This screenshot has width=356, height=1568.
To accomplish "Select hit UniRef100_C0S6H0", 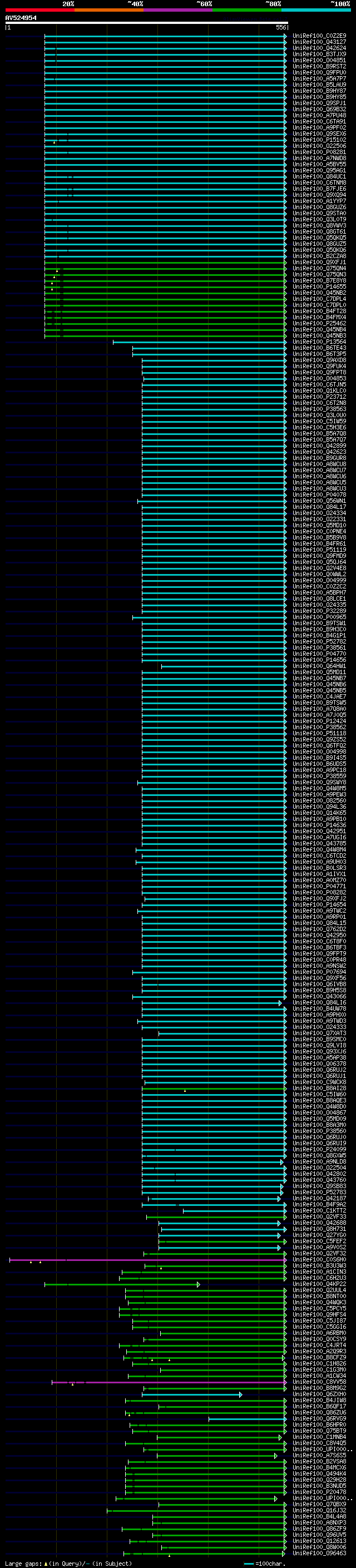I will point(319,1259).
